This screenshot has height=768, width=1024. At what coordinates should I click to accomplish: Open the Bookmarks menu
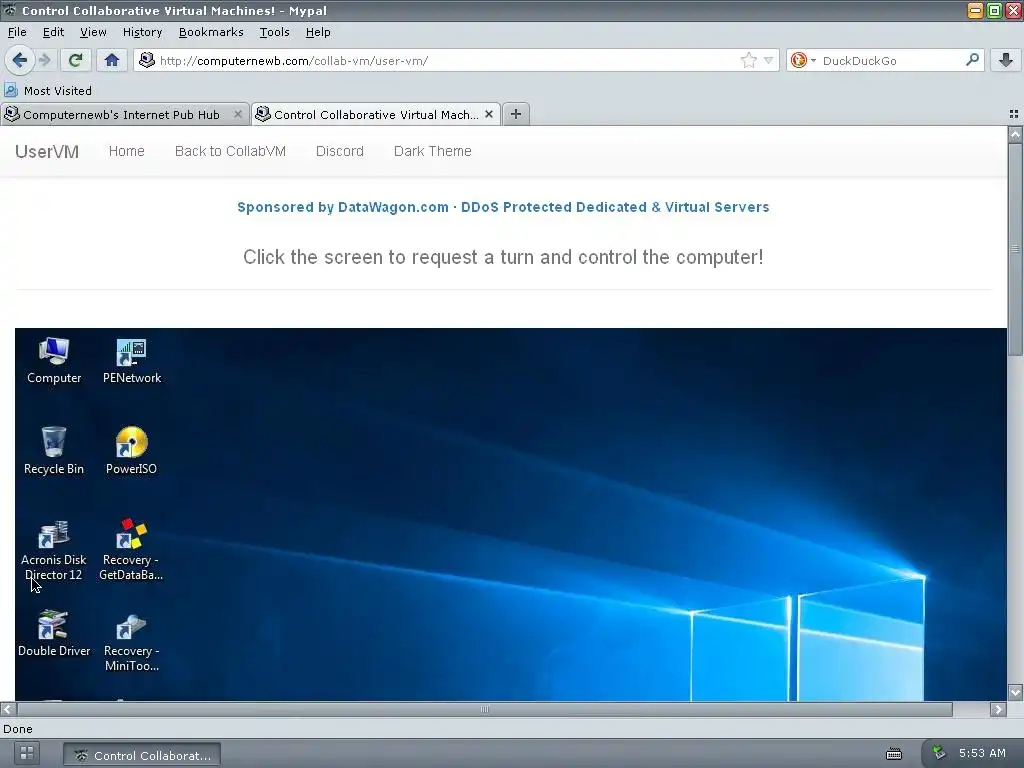(211, 32)
